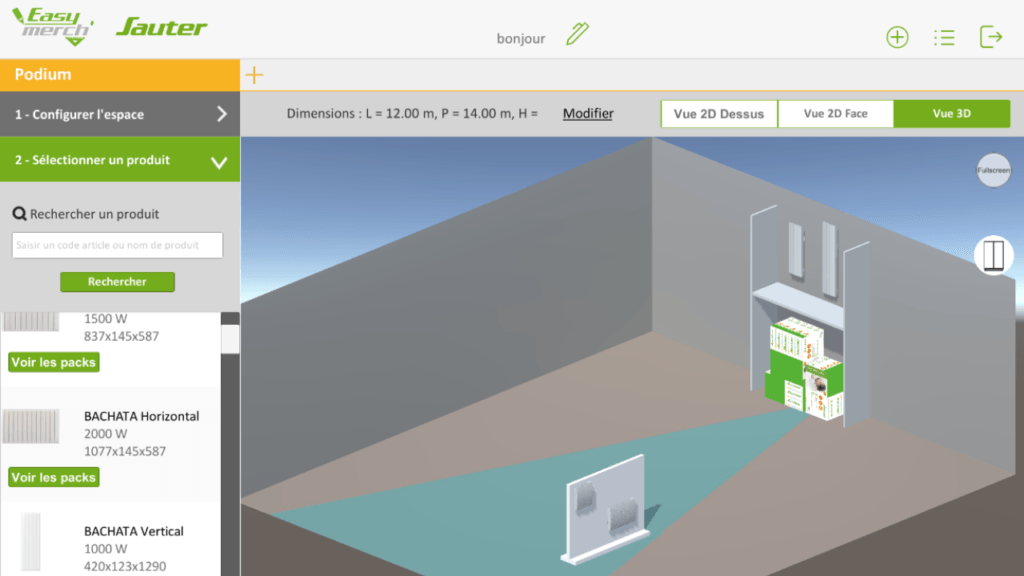The width and height of the screenshot is (1024, 576).
Task: Click the circled plus icon in header
Action: pyautogui.click(x=897, y=37)
